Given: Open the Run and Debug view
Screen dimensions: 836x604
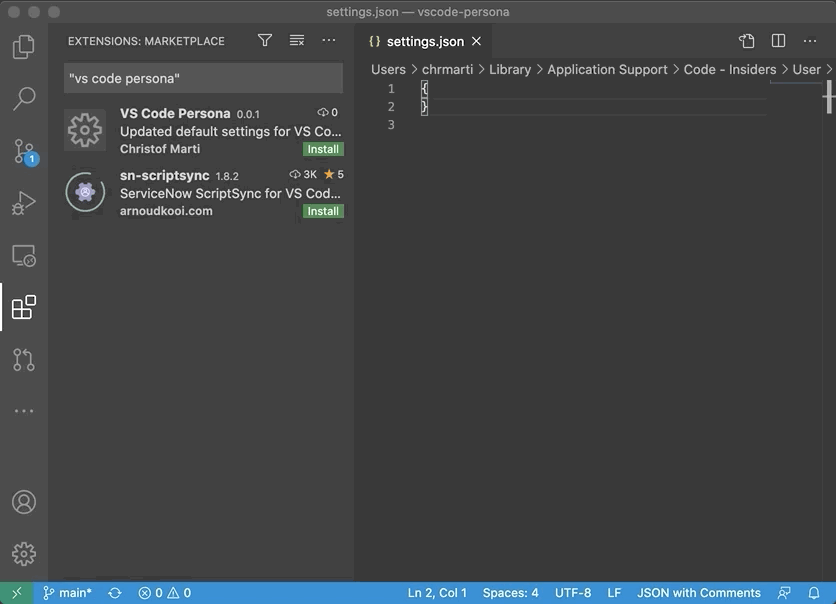Looking at the screenshot, I should tap(23, 203).
